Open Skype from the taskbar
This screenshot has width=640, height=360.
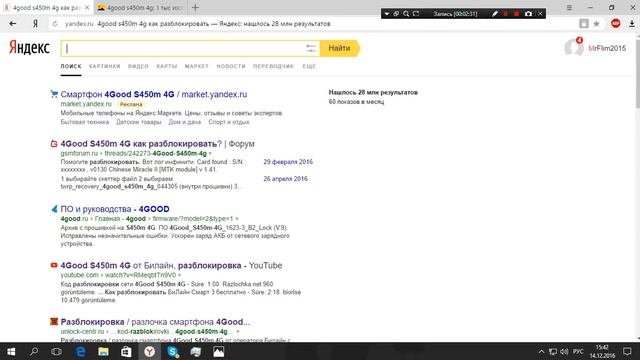(x=172, y=351)
